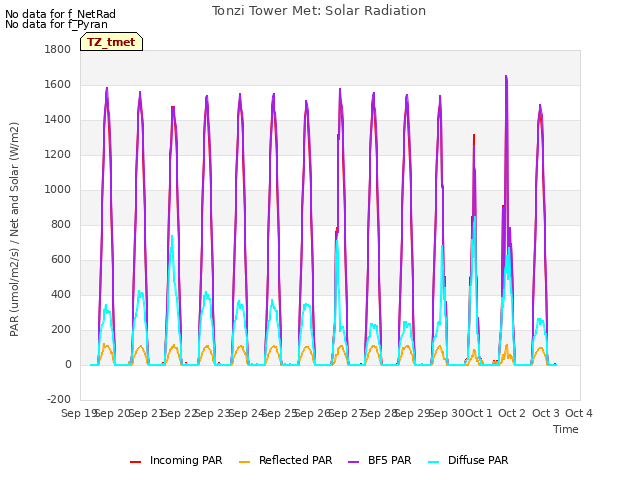Click the Time x-axis label

tap(566, 429)
